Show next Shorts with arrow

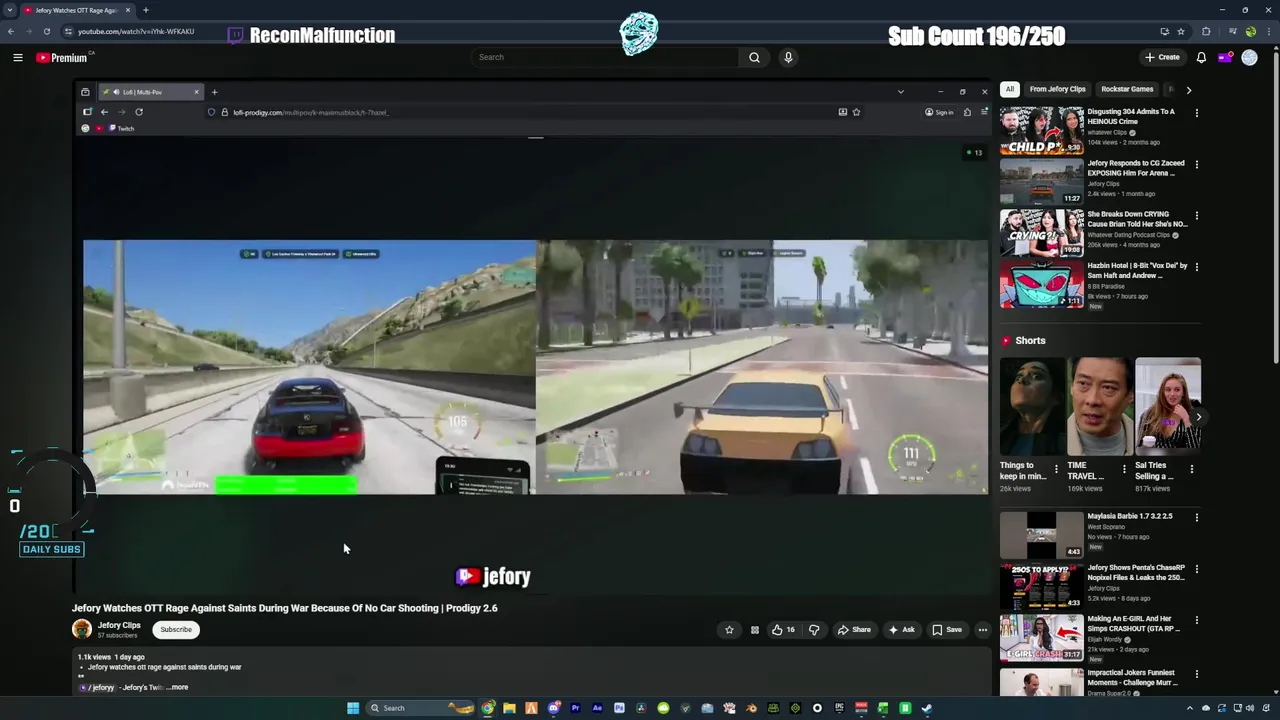pos(1198,417)
